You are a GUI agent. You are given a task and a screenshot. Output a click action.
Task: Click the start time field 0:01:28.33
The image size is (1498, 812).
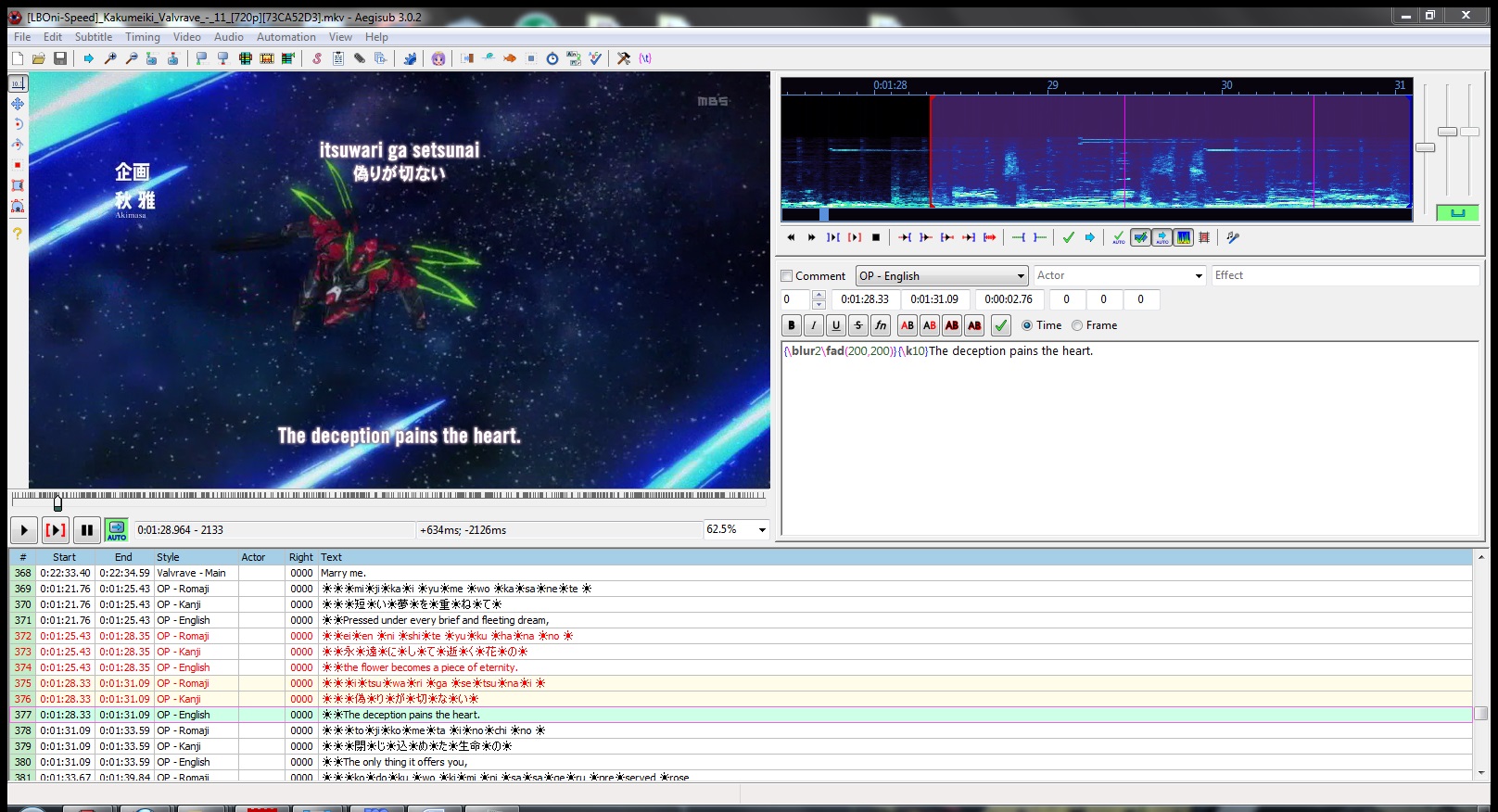pos(865,299)
